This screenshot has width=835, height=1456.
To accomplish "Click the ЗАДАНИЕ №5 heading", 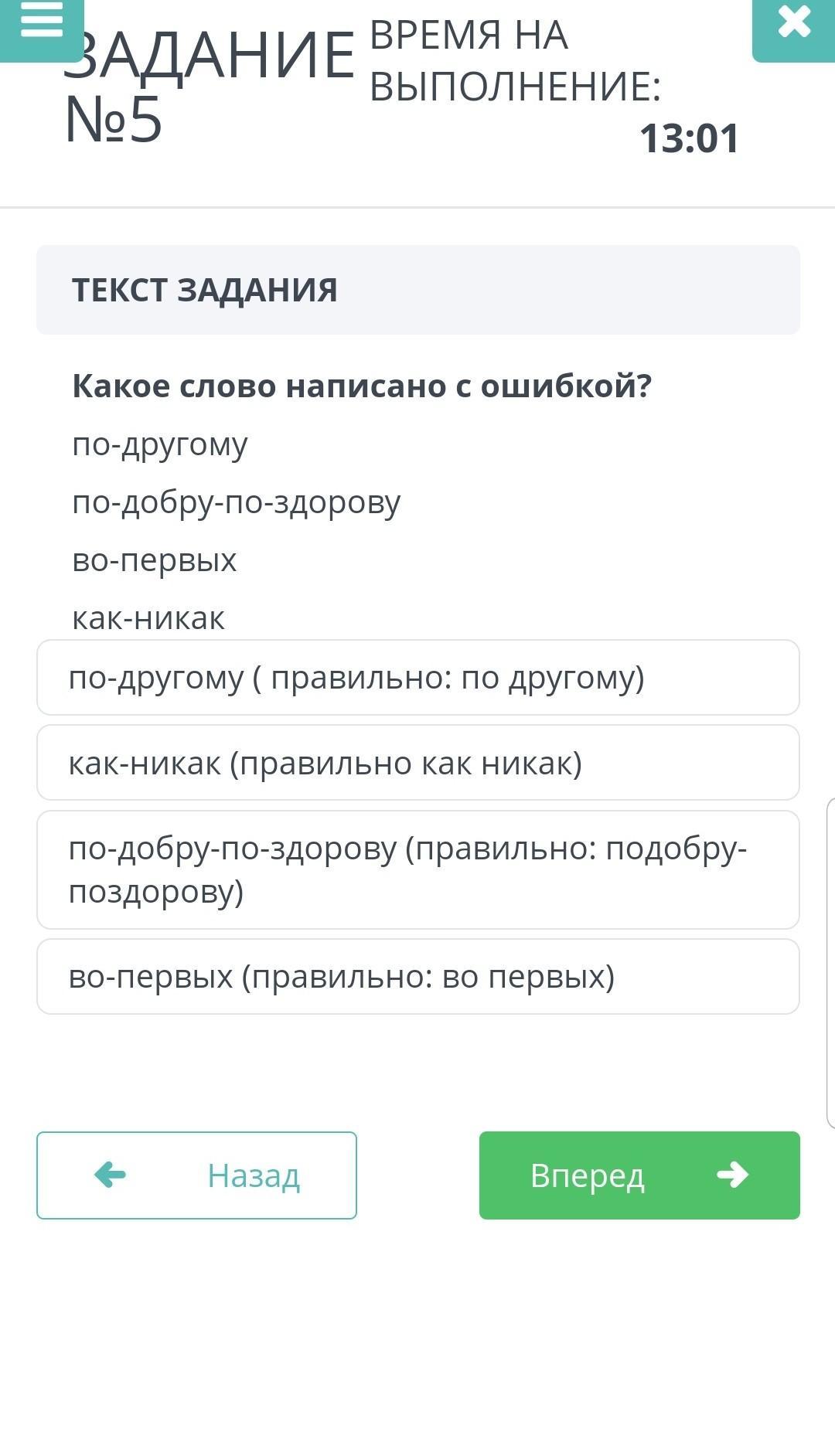I will [x=207, y=87].
